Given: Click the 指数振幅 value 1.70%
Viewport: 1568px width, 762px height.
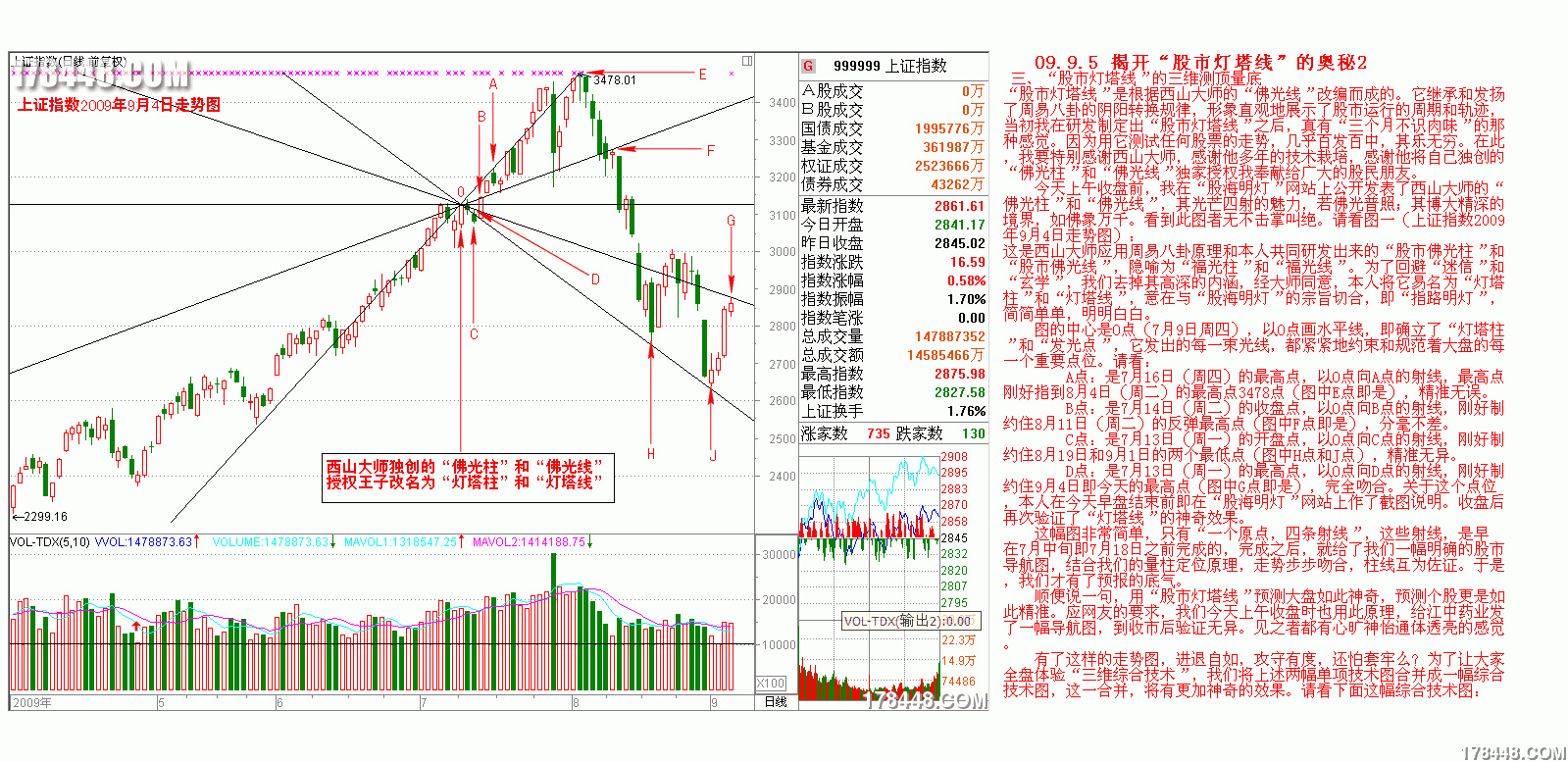Looking at the screenshot, I should [966, 299].
